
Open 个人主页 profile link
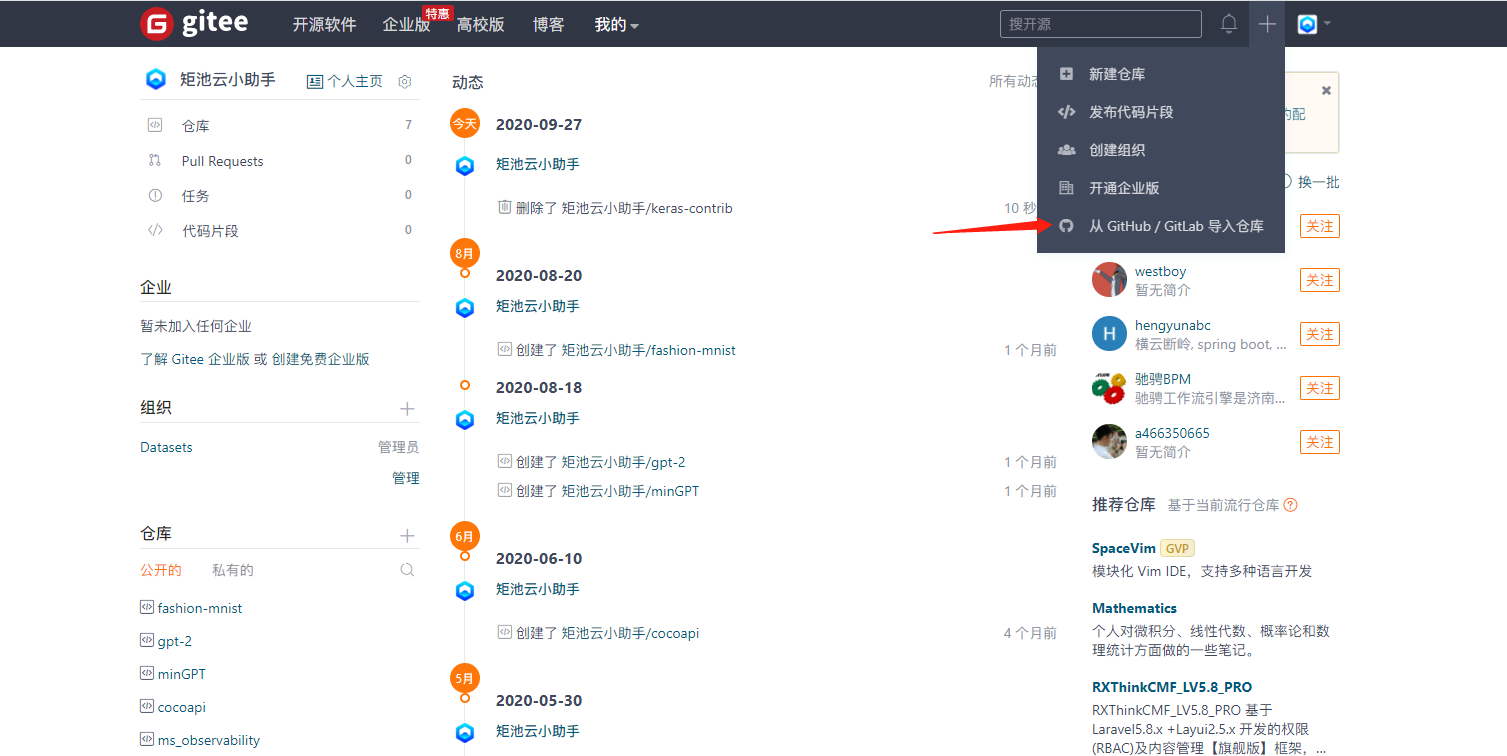coord(345,81)
